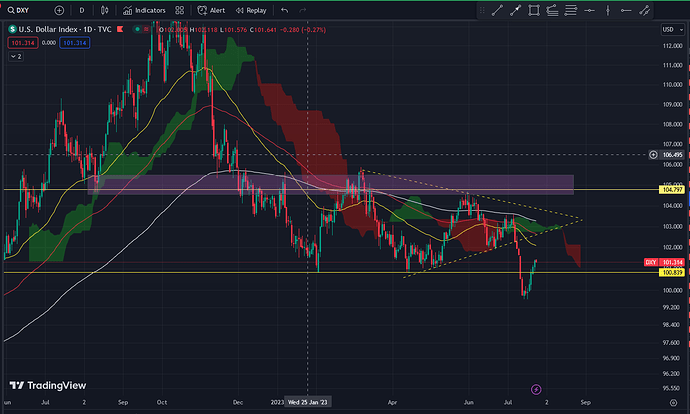Select the purple shaded resistance zone rectangle
The height and width of the screenshot is (414, 690).
[x=330, y=185]
